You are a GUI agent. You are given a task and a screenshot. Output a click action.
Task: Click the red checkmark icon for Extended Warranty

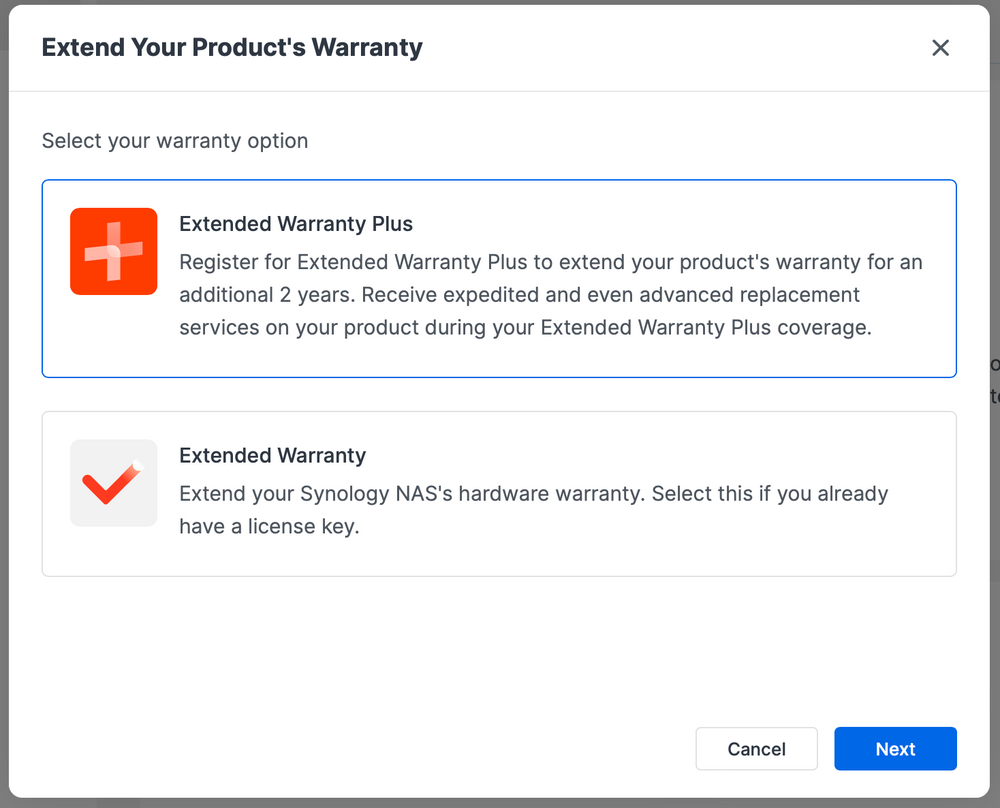click(x=113, y=482)
